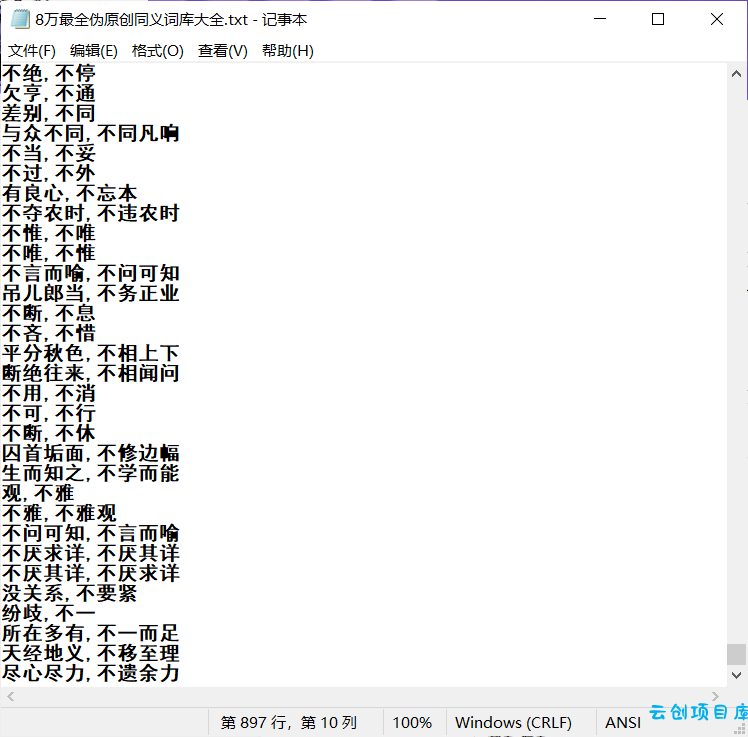Open the 格式(O) menu

pyautogui.click(x=157, y=51)
